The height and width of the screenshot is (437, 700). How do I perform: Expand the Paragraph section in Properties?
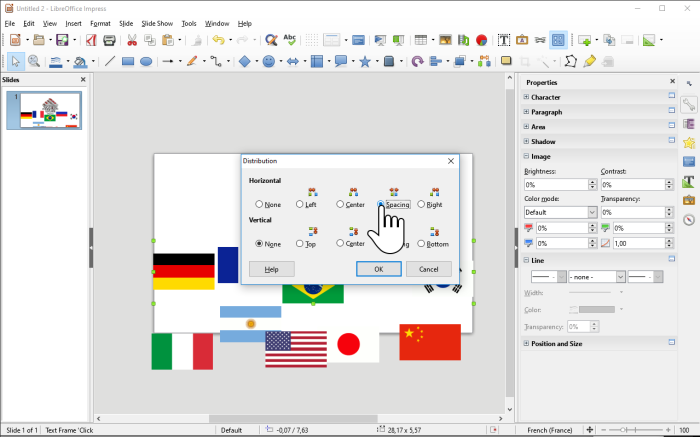[x=526, y=112]
